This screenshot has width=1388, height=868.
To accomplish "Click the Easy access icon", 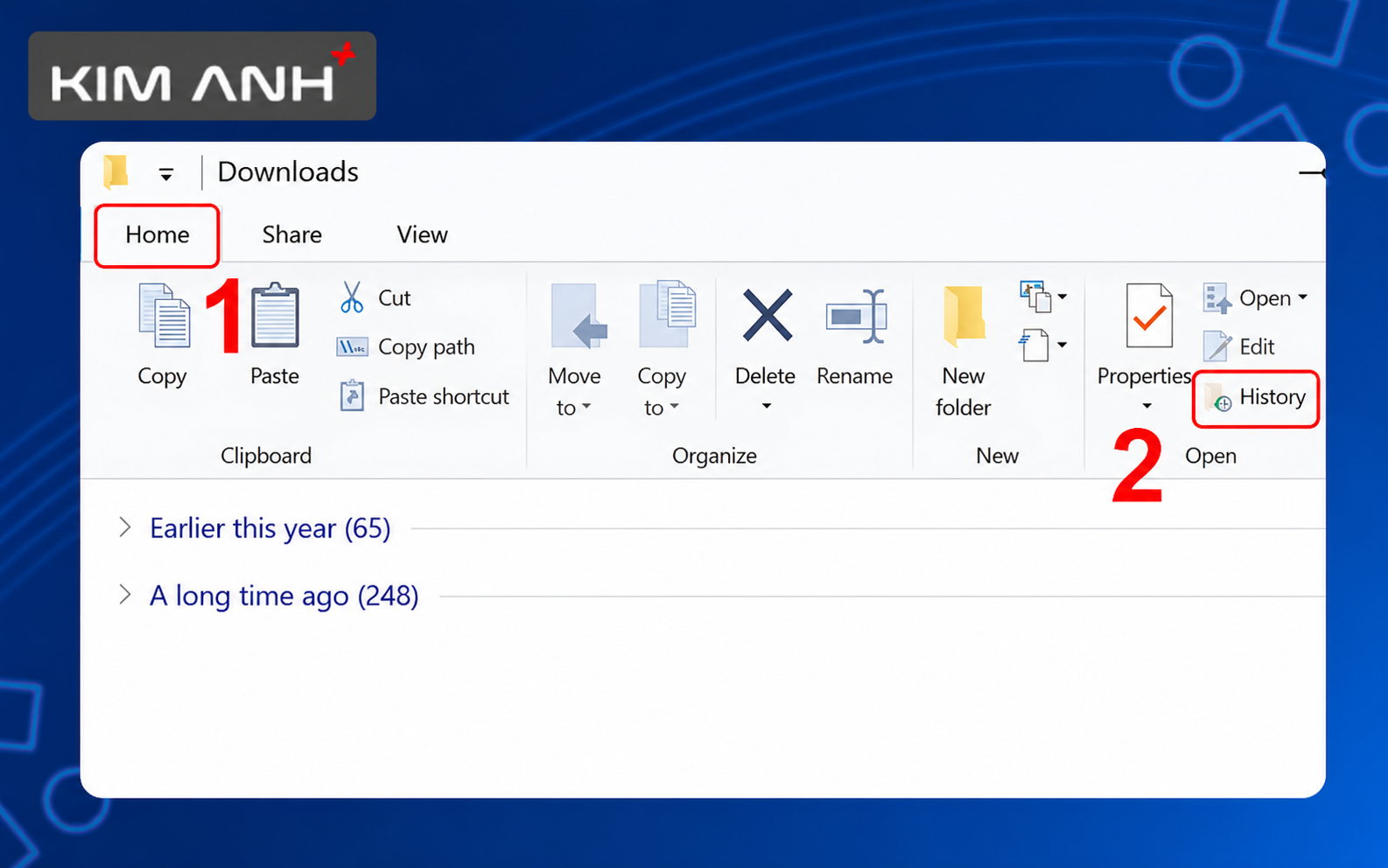I will [x=1034, y=345].
